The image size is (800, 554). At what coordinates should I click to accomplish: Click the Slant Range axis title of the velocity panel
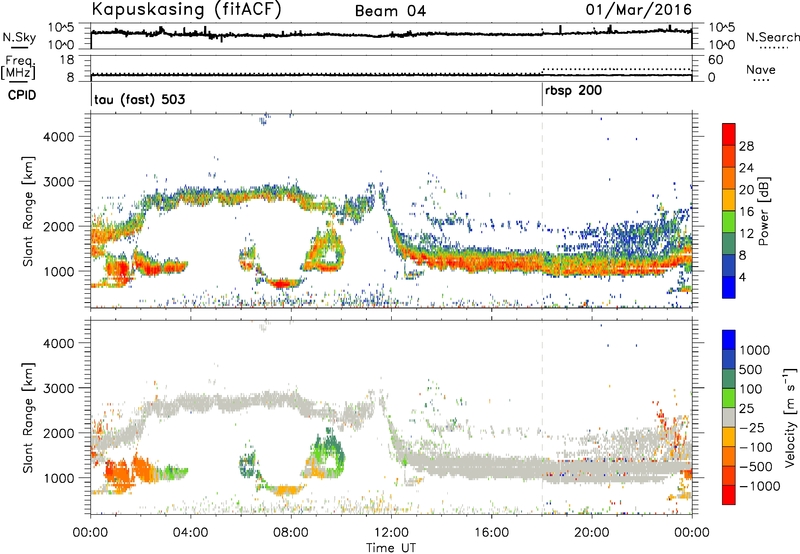(28, 417)
